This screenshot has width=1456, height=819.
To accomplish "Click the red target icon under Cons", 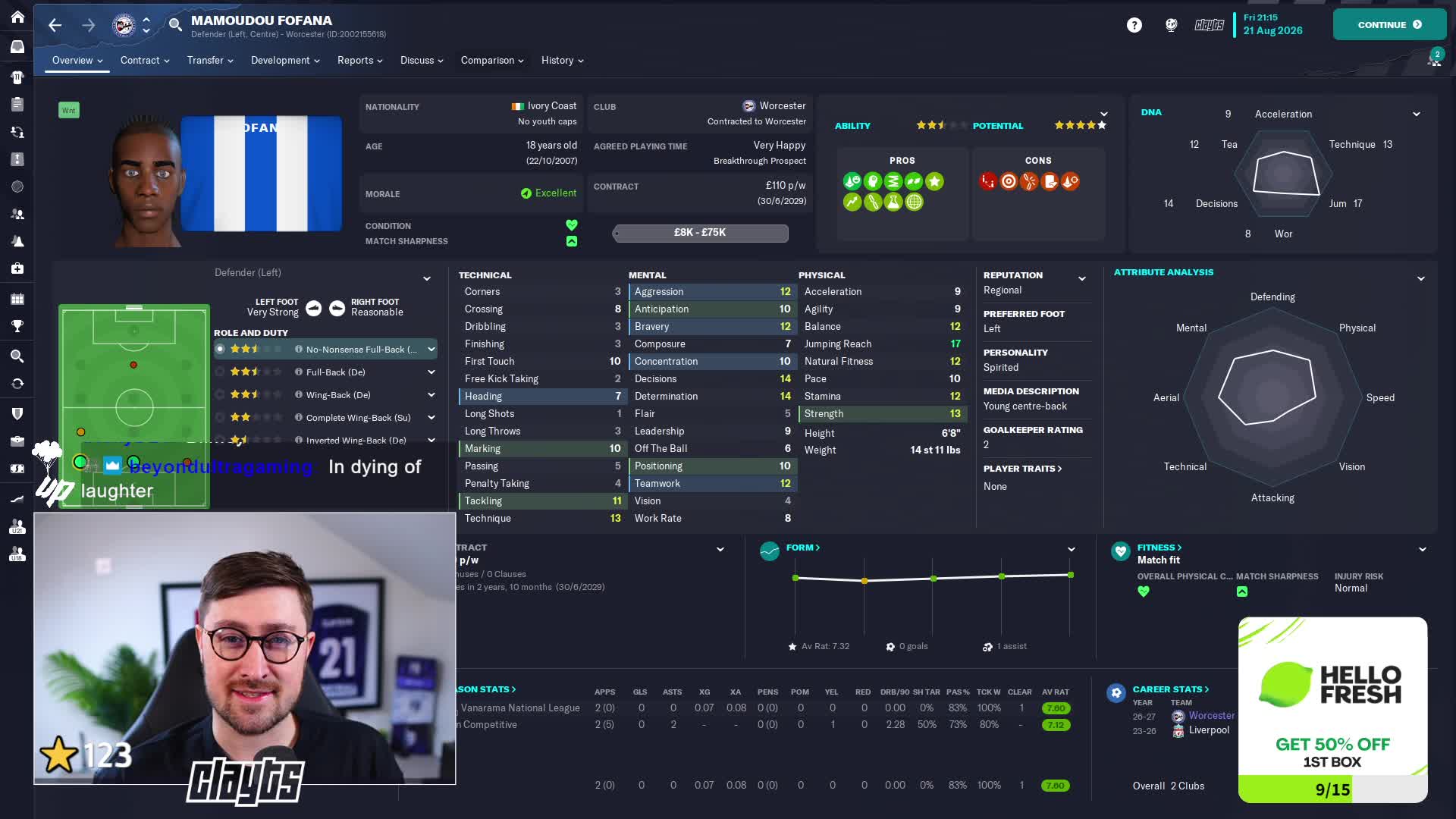I will click(x=1008, y=181).
